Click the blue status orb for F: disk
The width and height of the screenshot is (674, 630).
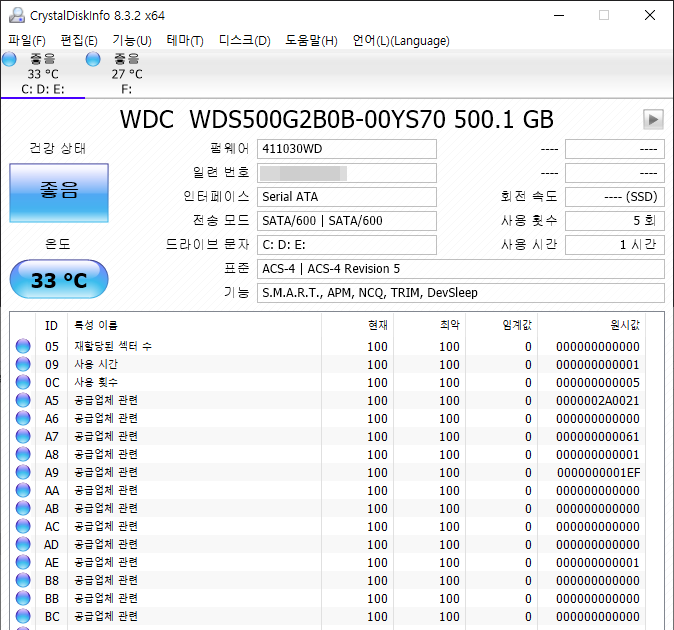click(x=93, y=59)
